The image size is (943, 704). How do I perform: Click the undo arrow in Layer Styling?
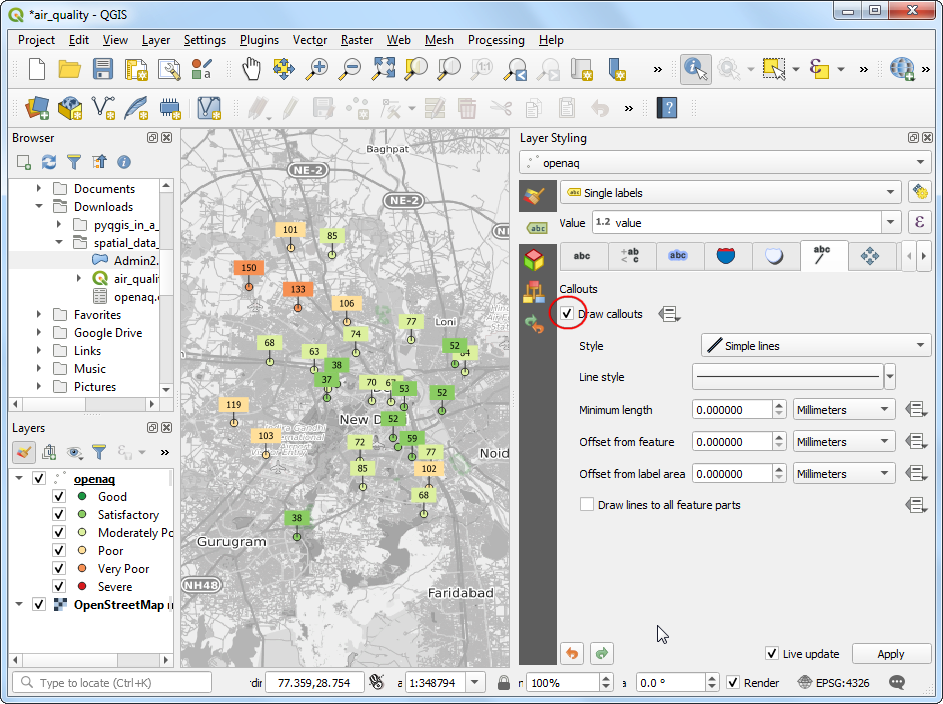(572, 654)
